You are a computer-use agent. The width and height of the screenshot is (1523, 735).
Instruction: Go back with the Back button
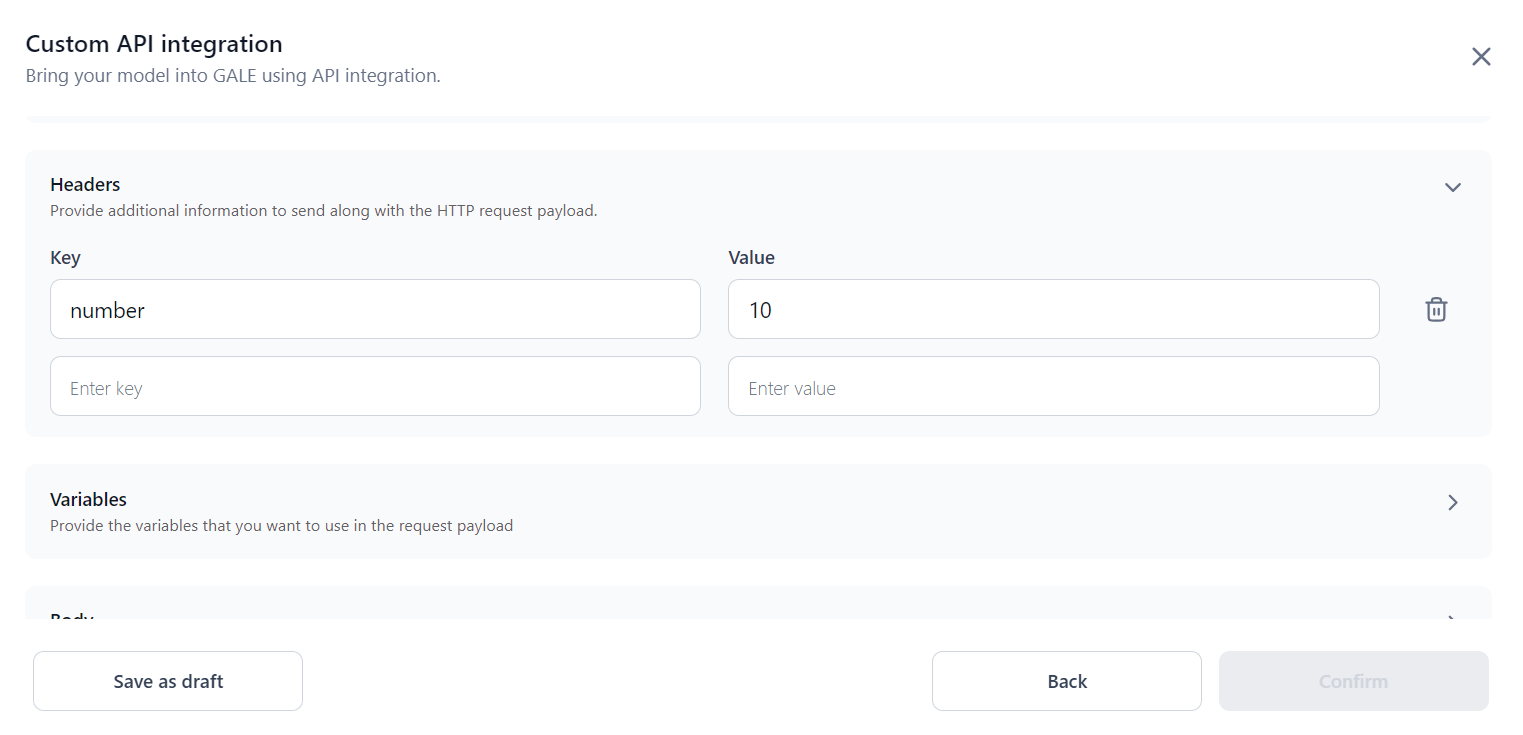tap(1066, 681)
